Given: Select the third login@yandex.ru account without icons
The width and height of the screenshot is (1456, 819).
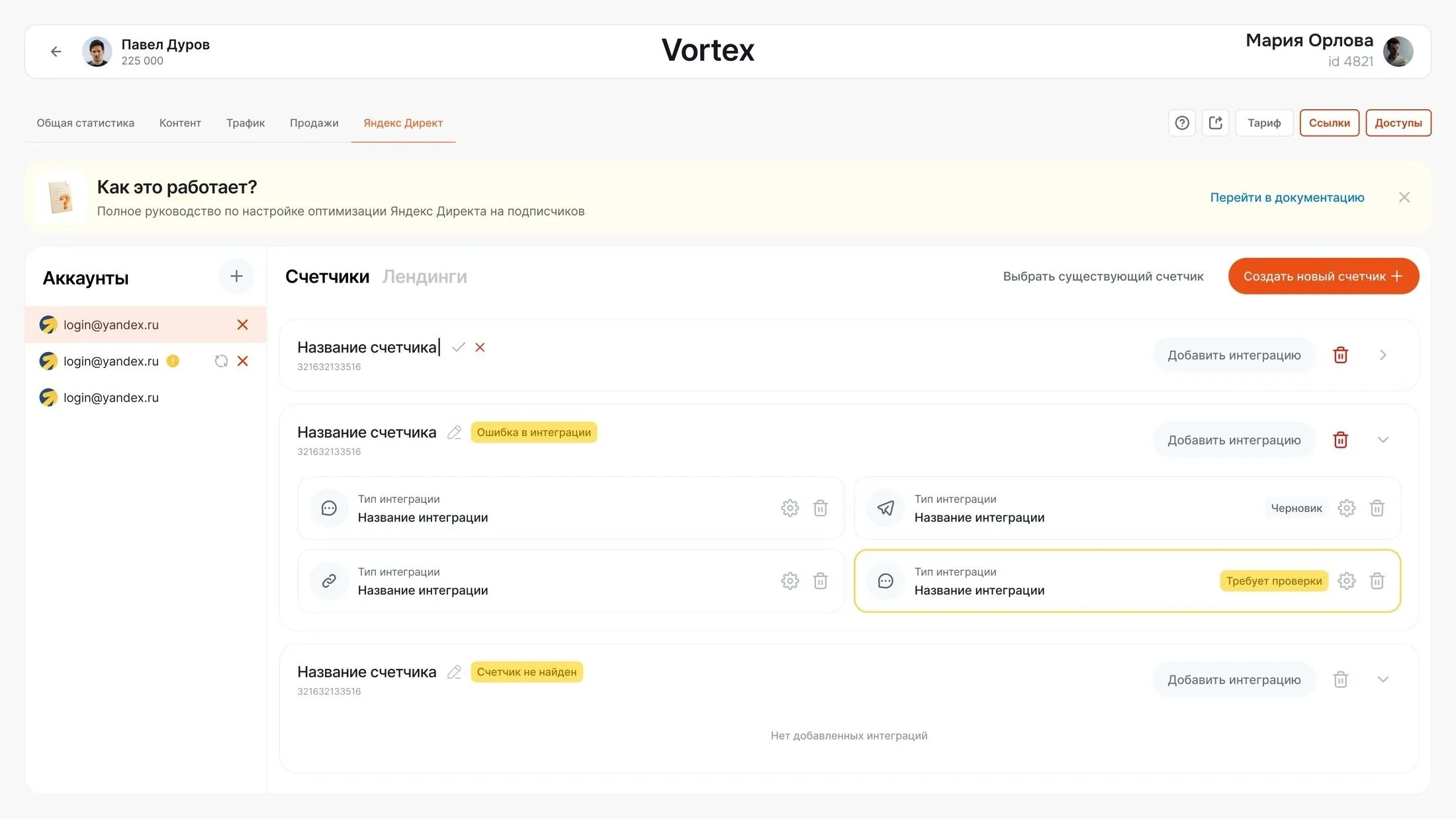Looking at the screenshot, I should [146, 398].
